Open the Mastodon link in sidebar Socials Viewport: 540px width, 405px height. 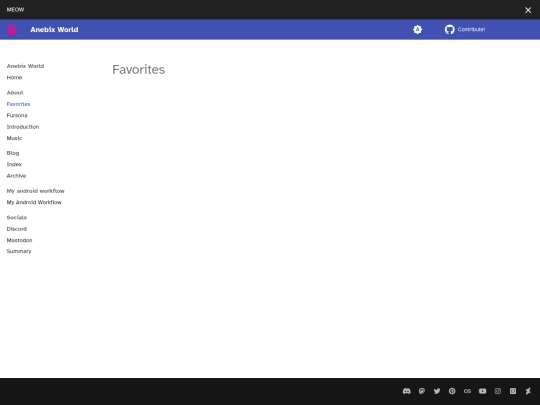19,240
